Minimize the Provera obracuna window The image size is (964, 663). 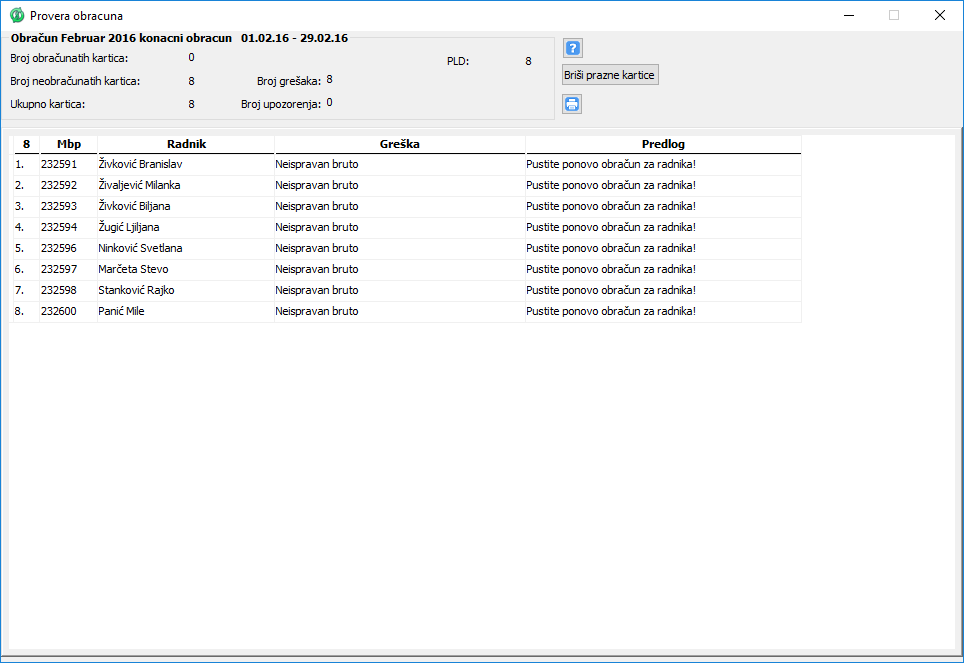(x=849, y=15)
